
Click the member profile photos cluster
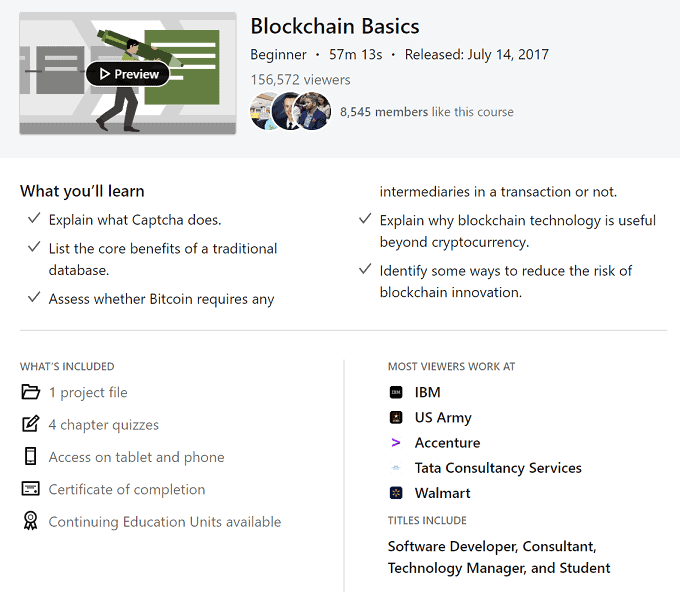coord(290,112)
